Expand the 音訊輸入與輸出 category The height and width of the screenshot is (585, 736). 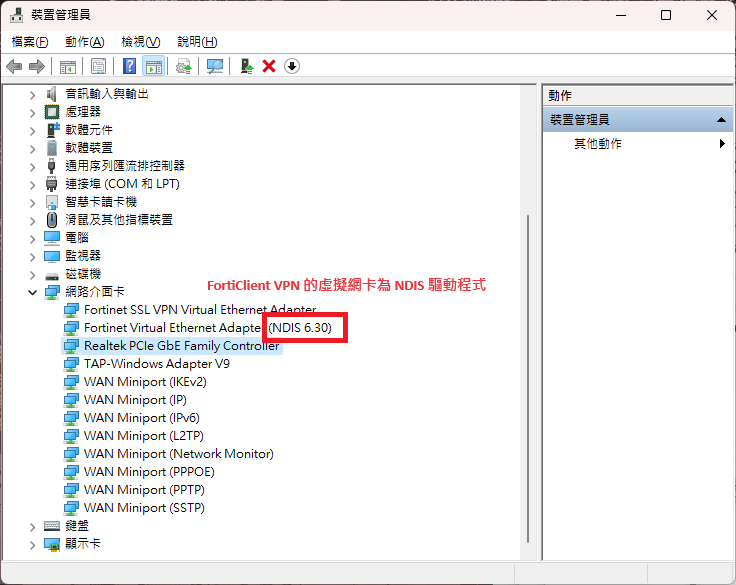[x=32, y=94]
